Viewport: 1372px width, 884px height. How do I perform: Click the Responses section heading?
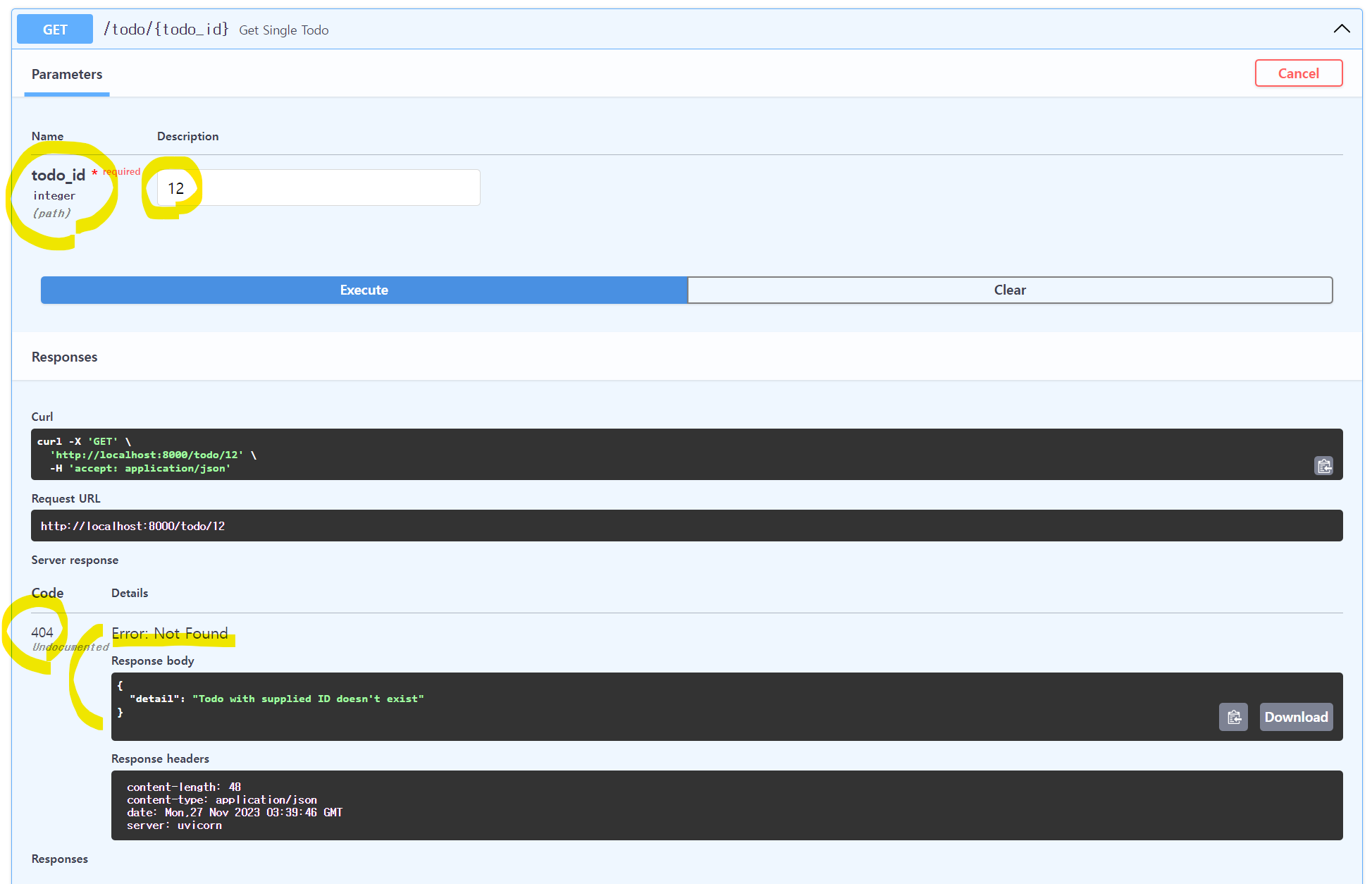tap(65, 357)
